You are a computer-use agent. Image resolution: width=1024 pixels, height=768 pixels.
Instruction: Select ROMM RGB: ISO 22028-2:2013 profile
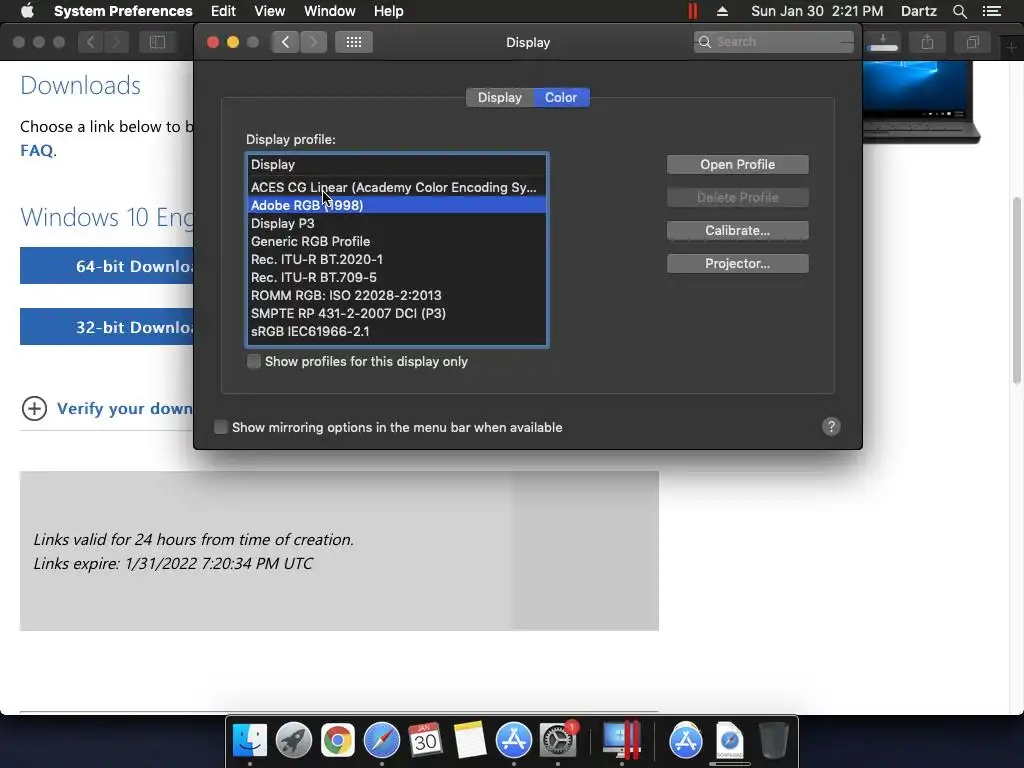pyautogui.click(x=397, y=295)
